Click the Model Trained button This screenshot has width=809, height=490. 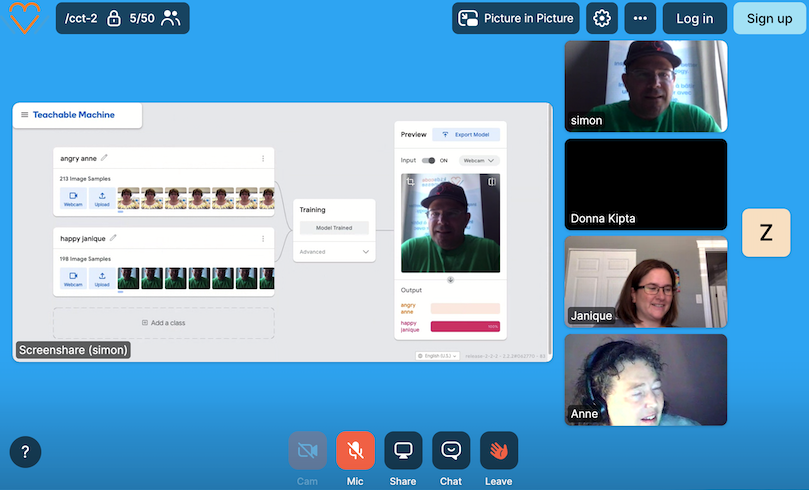pyautogui.click(x=334, y=227)
